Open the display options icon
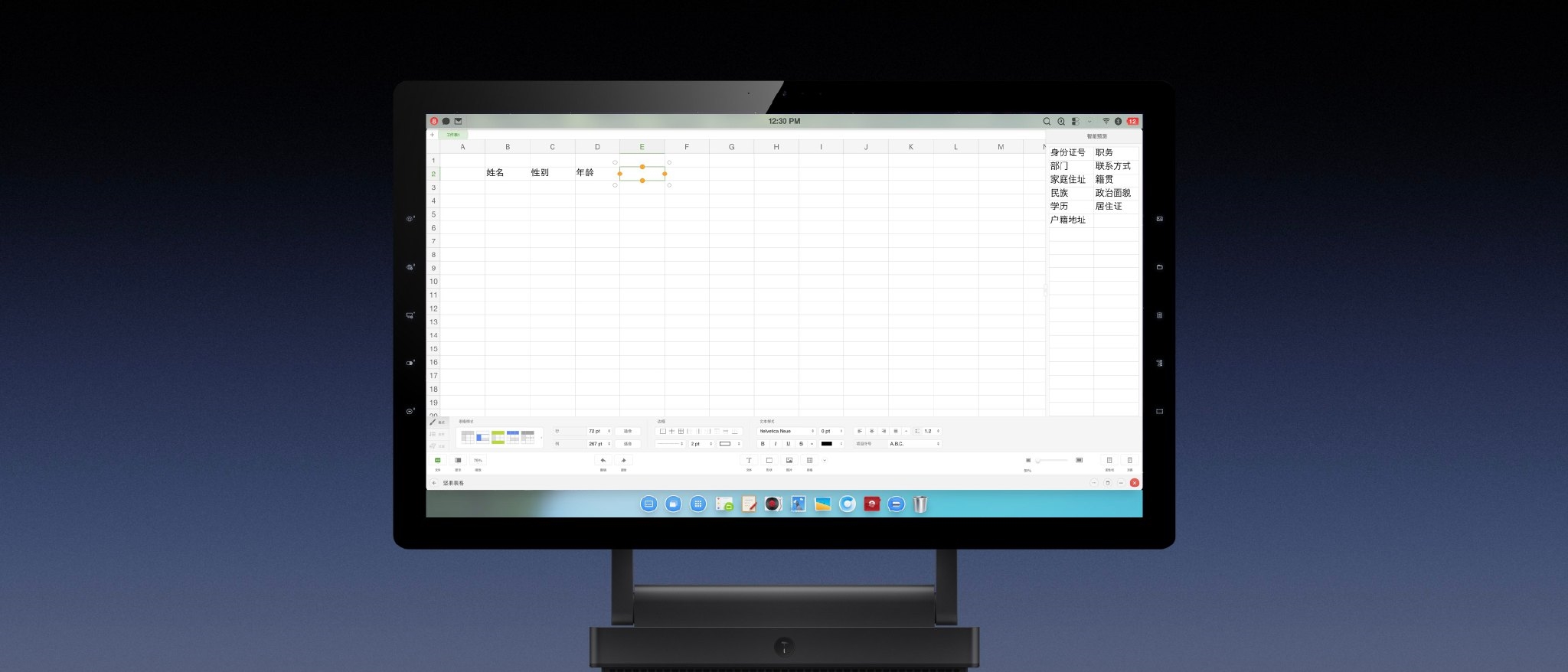Viewport: 1568px width, 672px height. [458, 461]
